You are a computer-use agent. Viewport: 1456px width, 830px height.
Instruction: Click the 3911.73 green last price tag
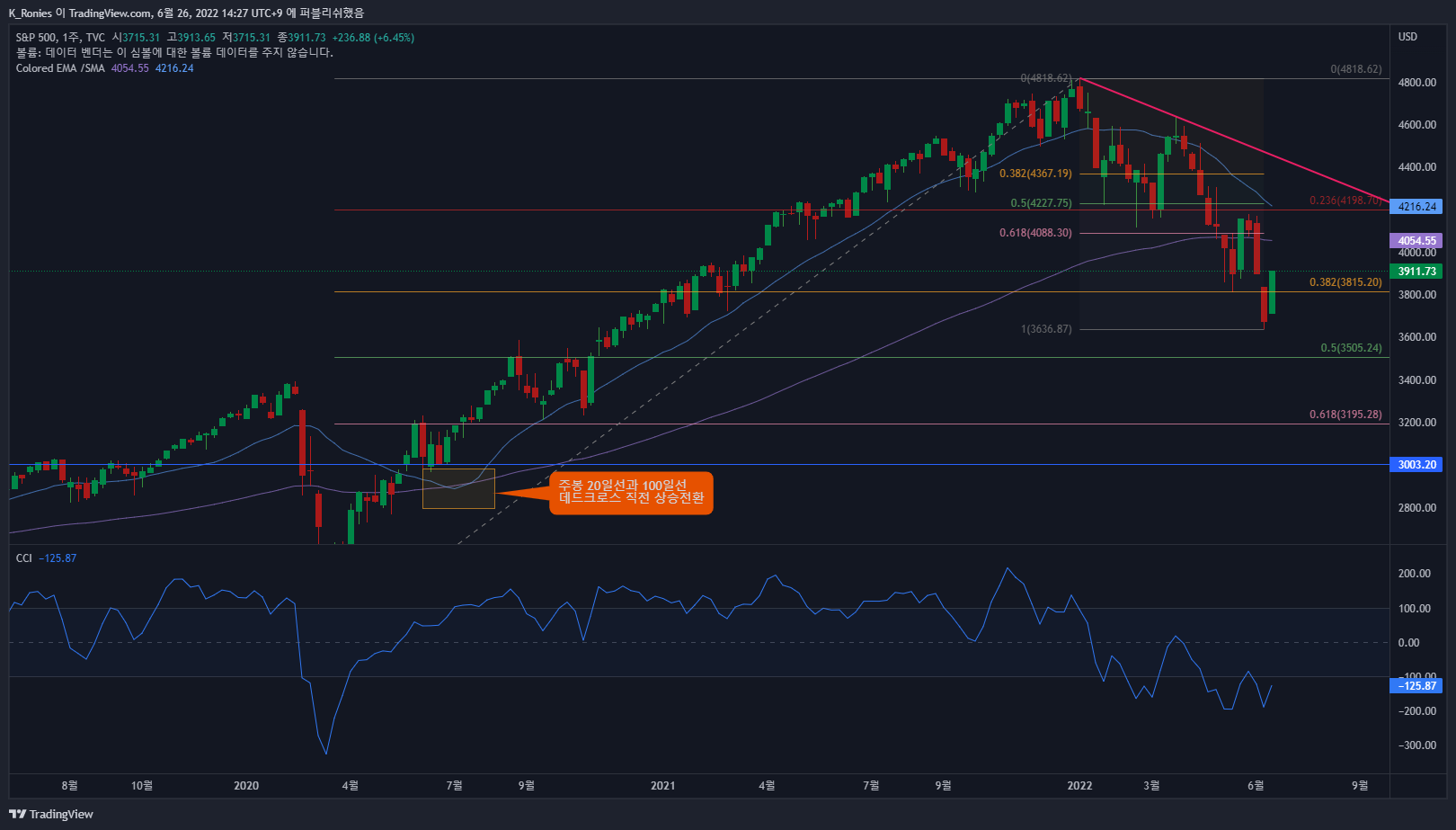(x=1416, y=272)
